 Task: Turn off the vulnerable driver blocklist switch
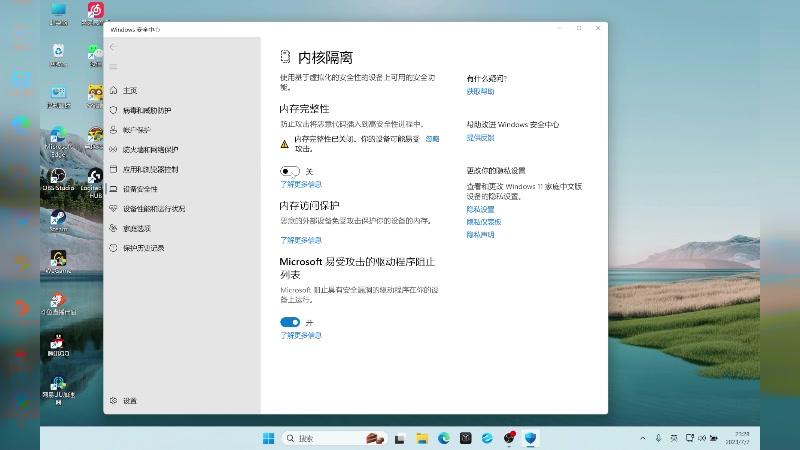(289, 322)
